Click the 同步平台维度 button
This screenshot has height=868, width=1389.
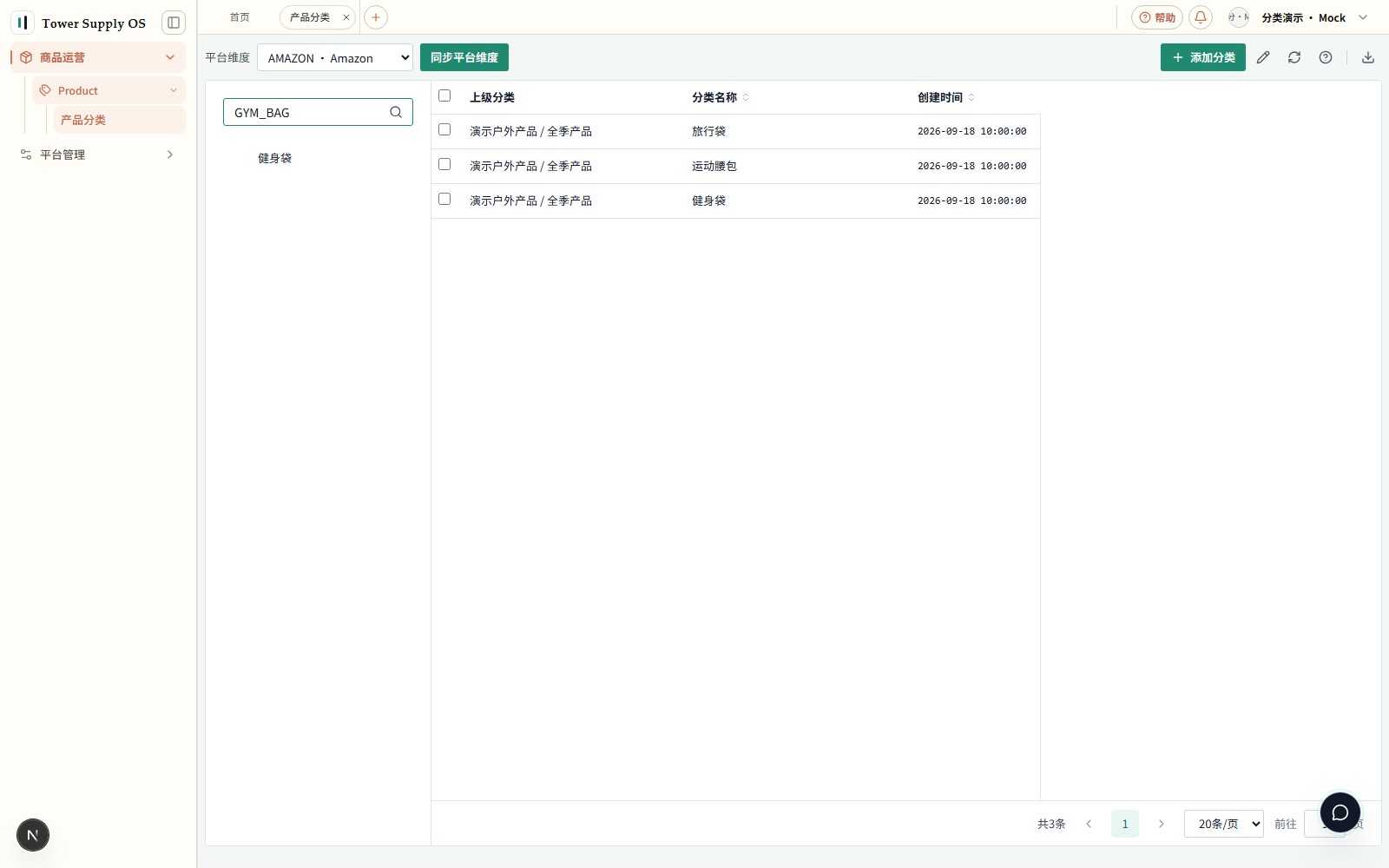click(464, 57)
